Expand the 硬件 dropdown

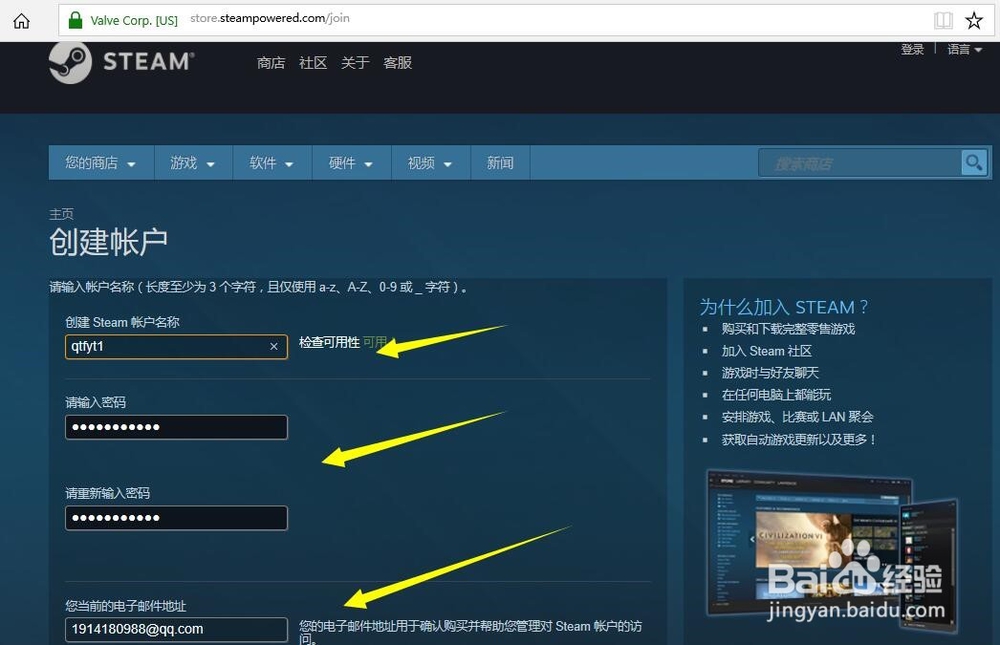[351, 163]
